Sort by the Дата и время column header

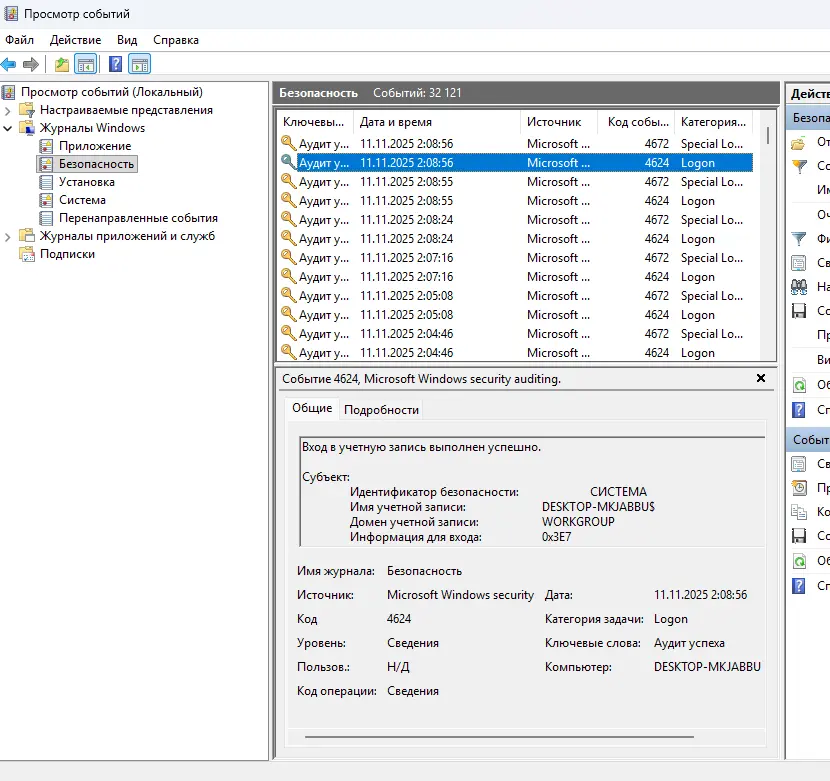[x=396, y=122]
